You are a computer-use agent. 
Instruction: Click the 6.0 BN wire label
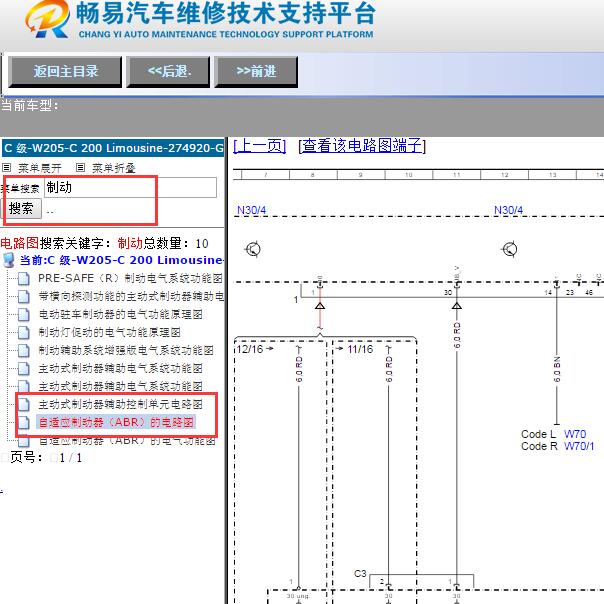pyautogui.click(x=557, y=369)
